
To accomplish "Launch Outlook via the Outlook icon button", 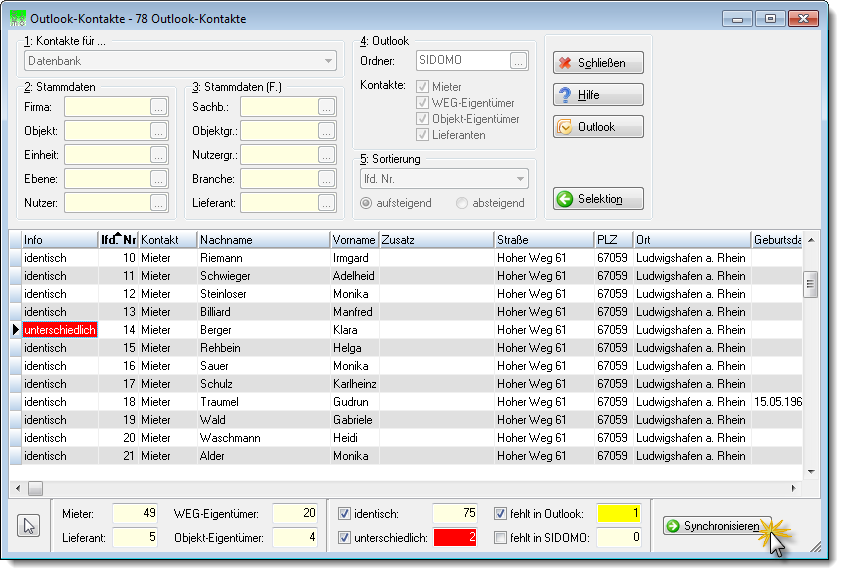I will click(598, 127).
